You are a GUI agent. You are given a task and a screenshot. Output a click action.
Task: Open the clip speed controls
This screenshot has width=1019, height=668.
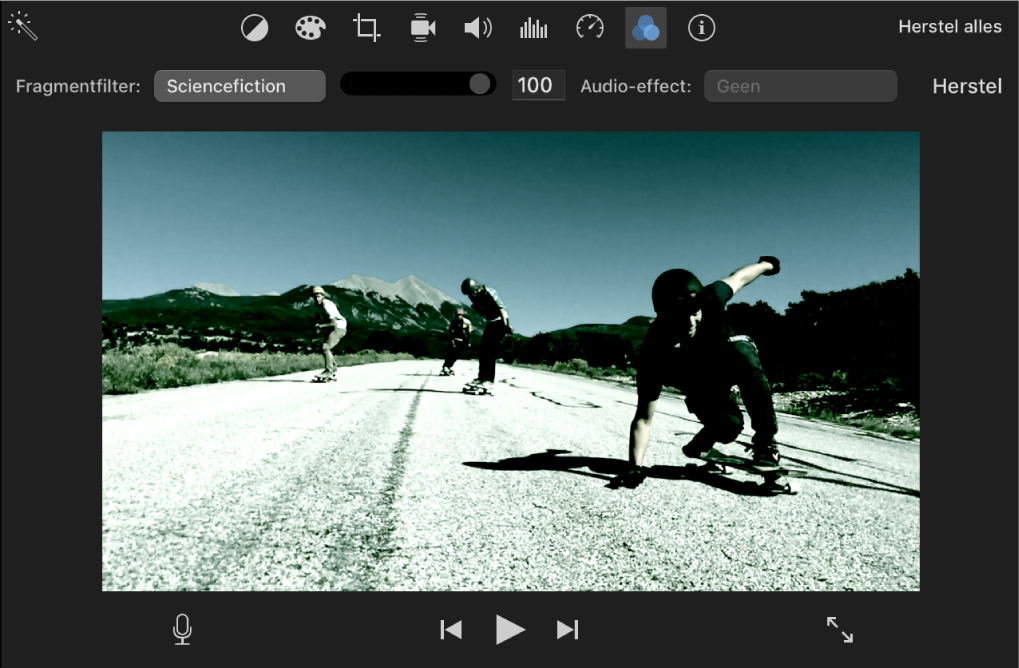pos(589,27)
